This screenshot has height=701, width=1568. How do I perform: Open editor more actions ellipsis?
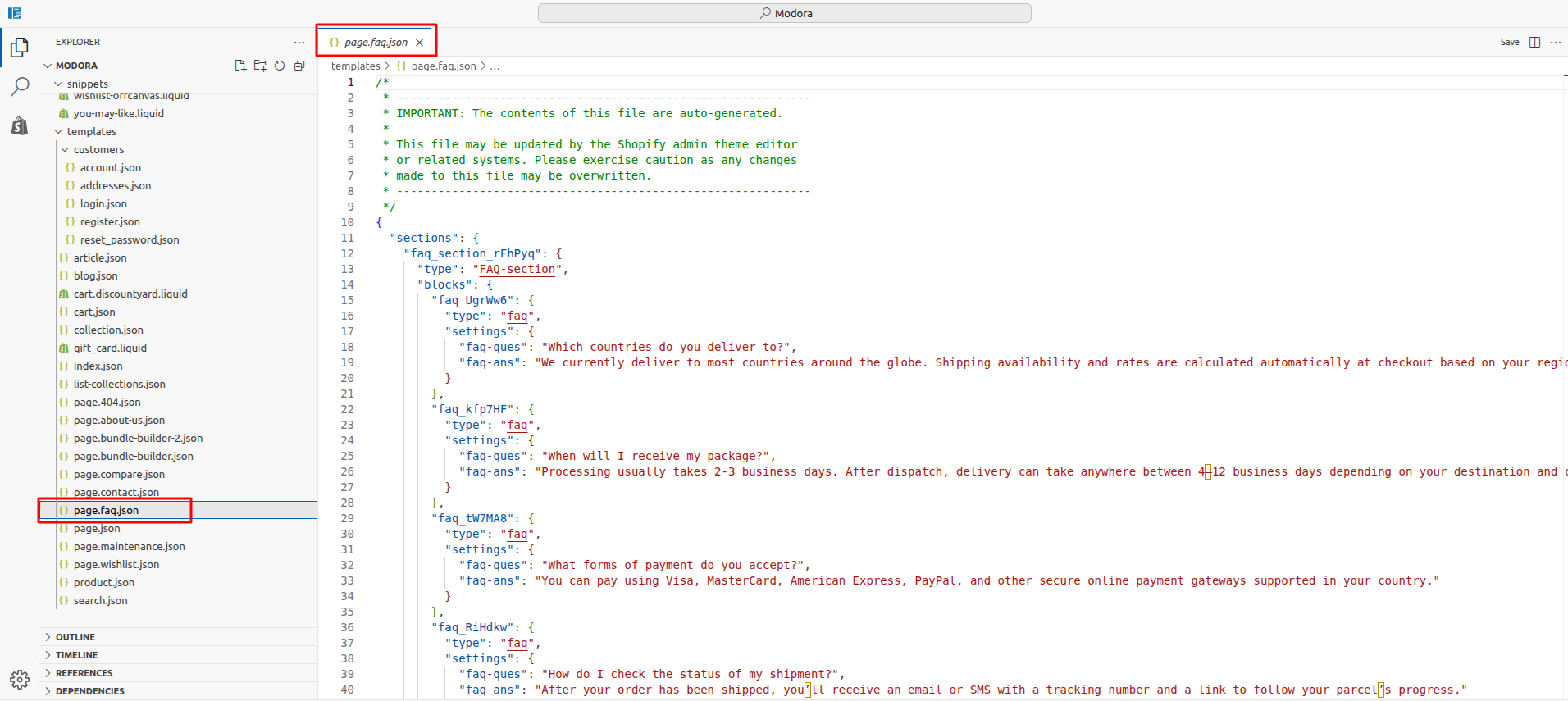tap(1556, 42)
